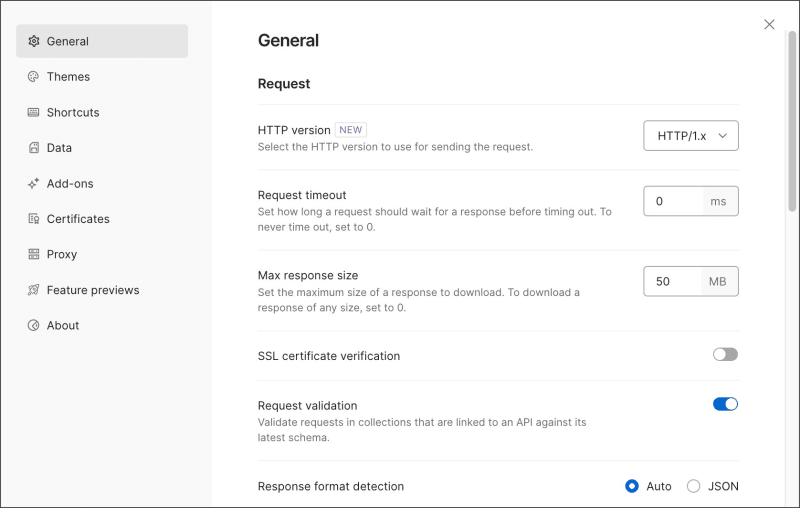Click the Certificates icon in sidebar

34,219
